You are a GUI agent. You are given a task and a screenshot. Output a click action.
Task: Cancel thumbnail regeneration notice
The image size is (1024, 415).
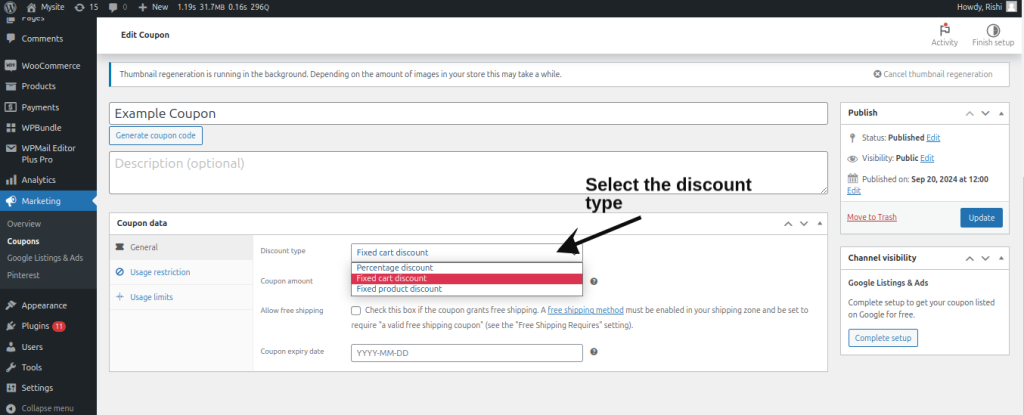(x=932, y=74)
